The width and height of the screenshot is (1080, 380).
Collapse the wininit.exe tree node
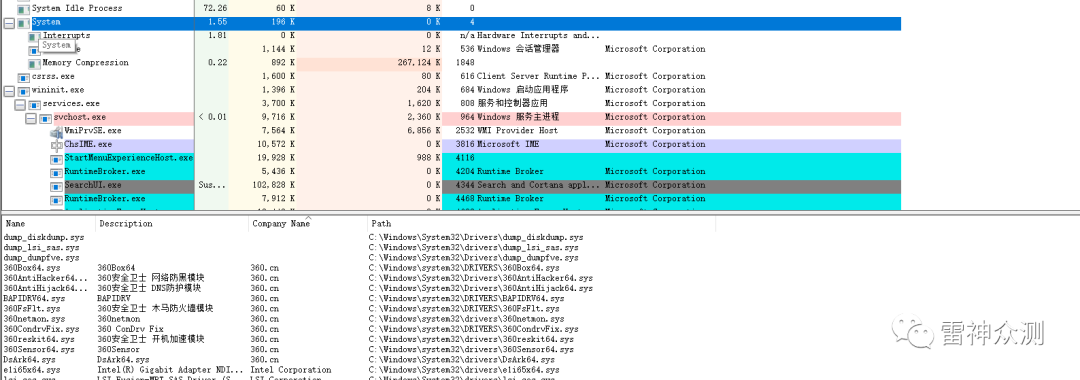[8, 90]
